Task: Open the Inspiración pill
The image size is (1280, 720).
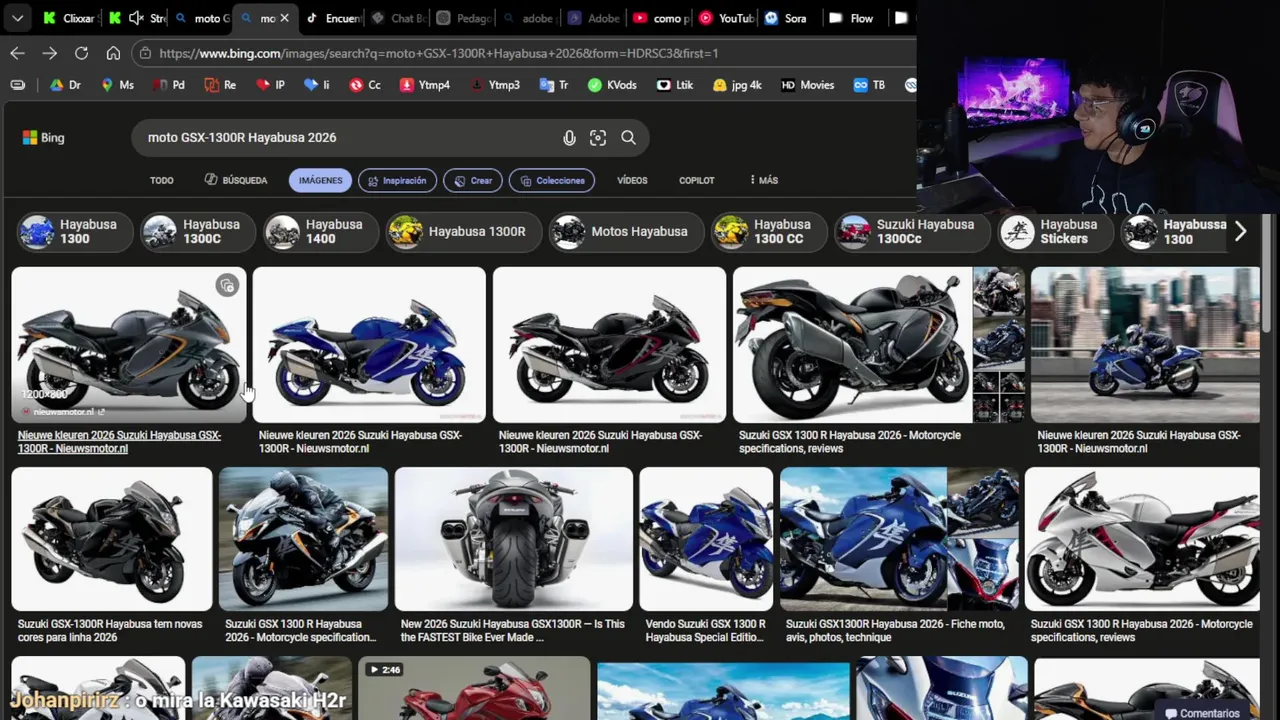Action: pyautogui.click(x=397, y=180)
